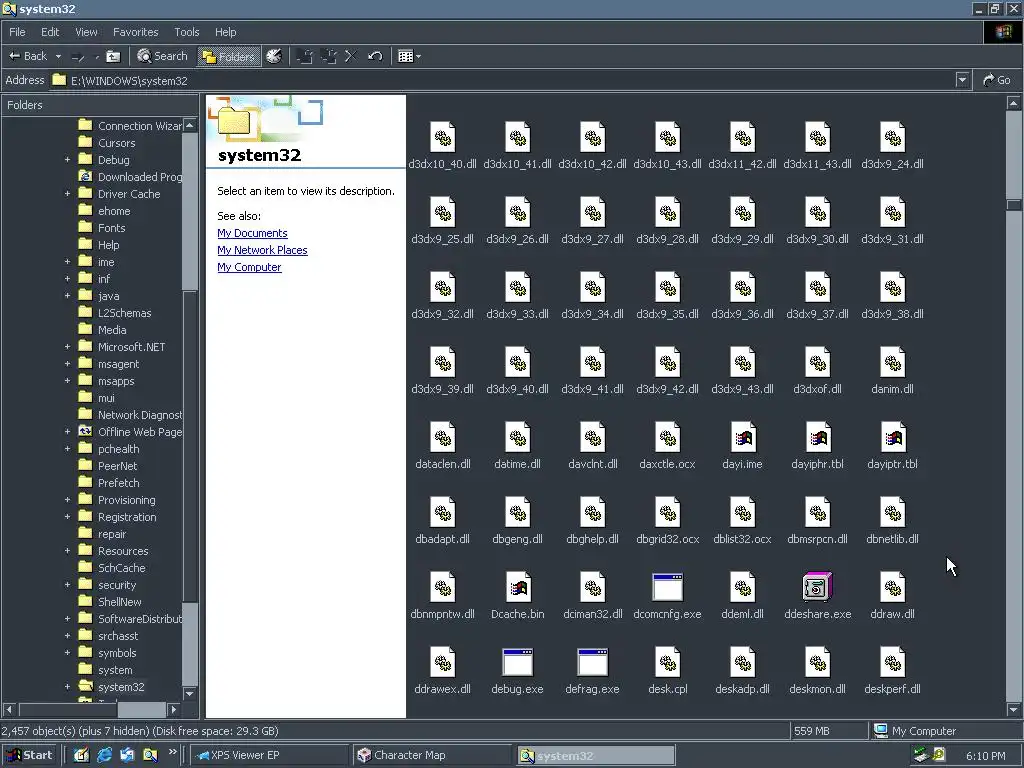Go up one folder level

point(113,57)
